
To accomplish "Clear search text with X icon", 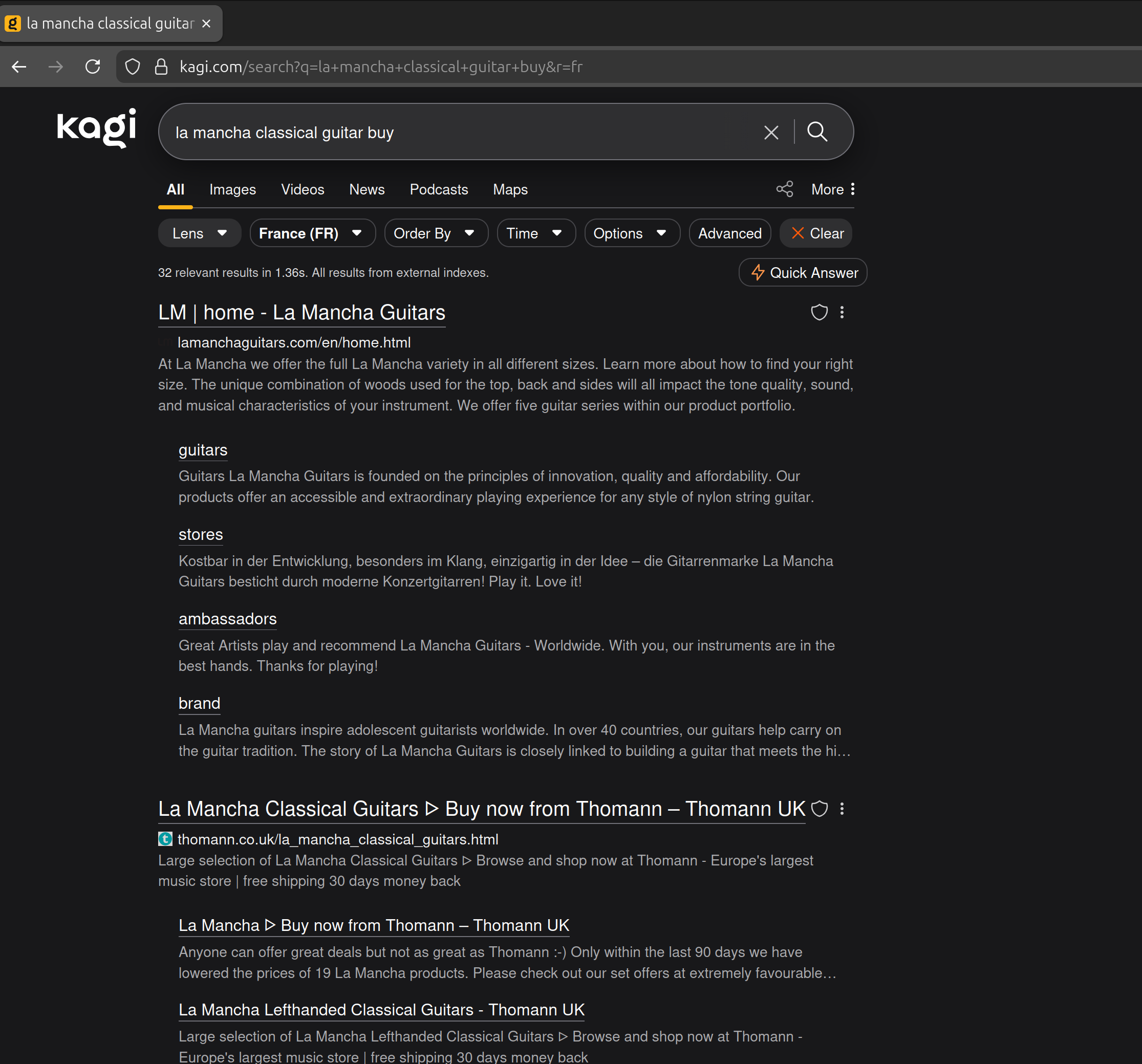I will (771, 133).
